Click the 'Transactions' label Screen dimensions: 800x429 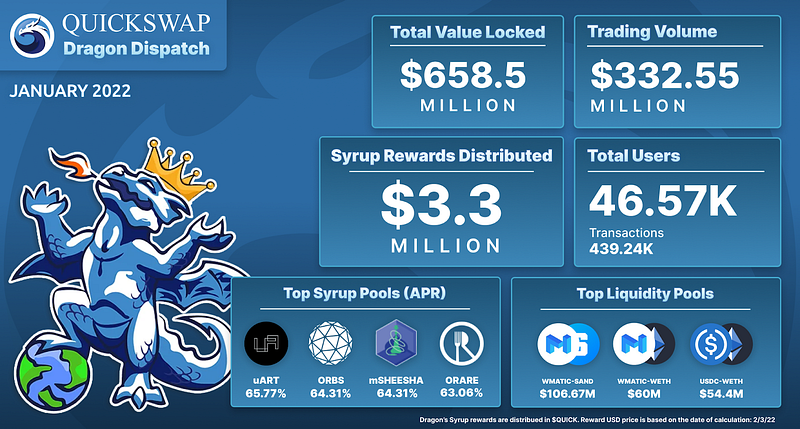[x=627, y=233]
